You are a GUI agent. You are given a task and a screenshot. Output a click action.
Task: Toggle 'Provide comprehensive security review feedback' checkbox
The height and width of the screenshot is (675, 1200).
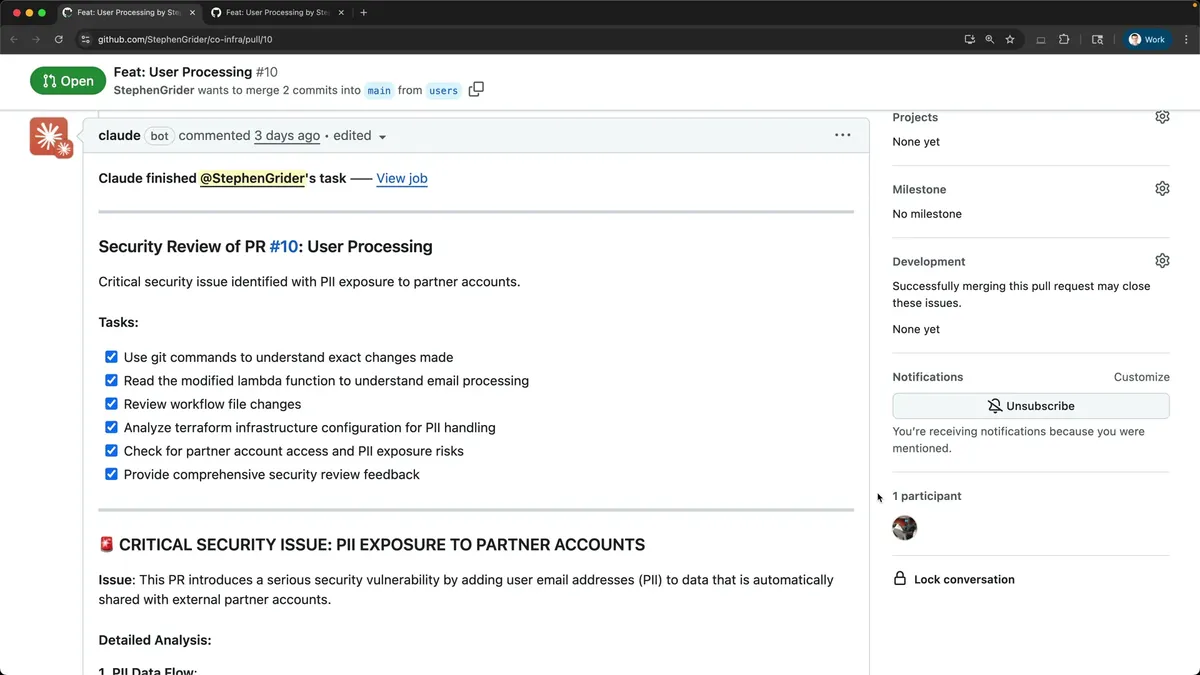click(111, 474)
